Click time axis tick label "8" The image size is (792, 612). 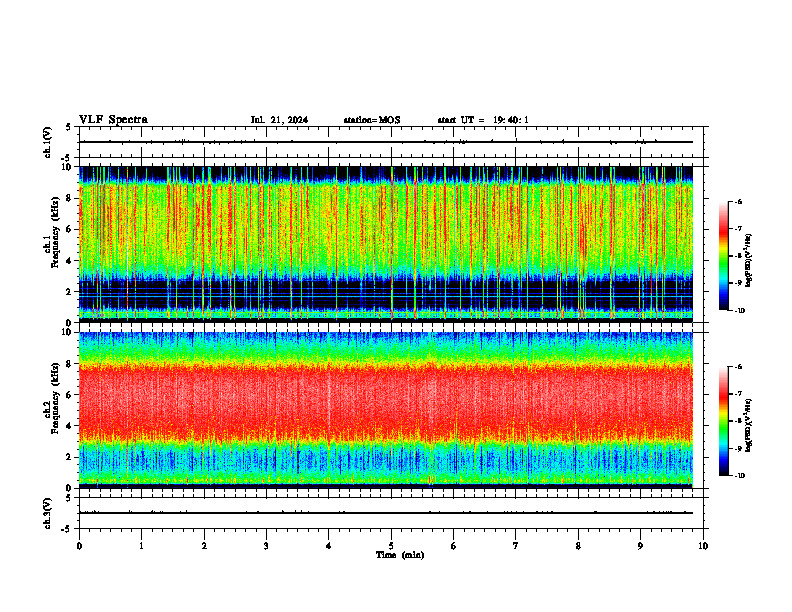click(x=578, y=546)
